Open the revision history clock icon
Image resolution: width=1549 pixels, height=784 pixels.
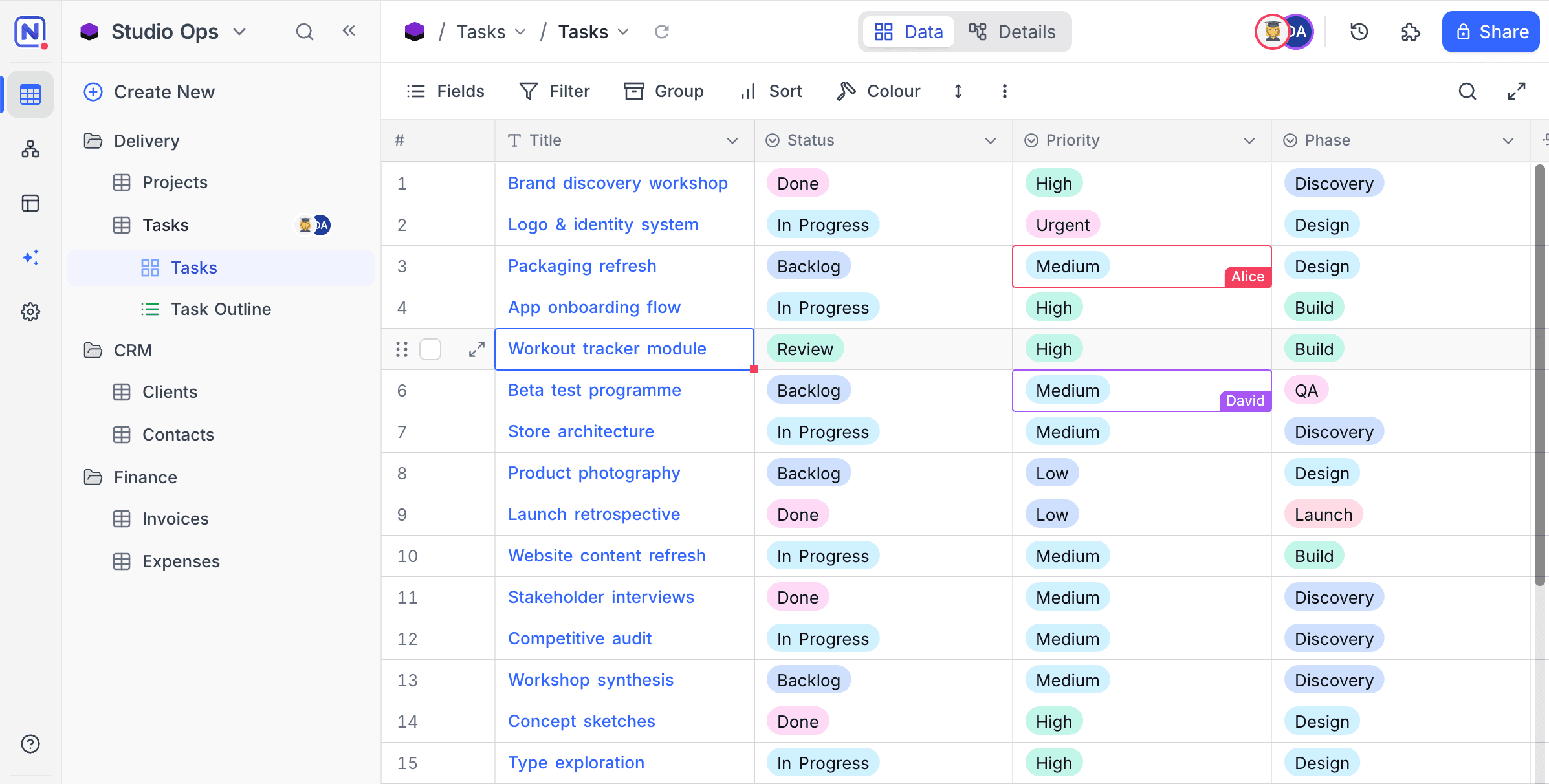pyautogui.click(x=1359, y=32)
